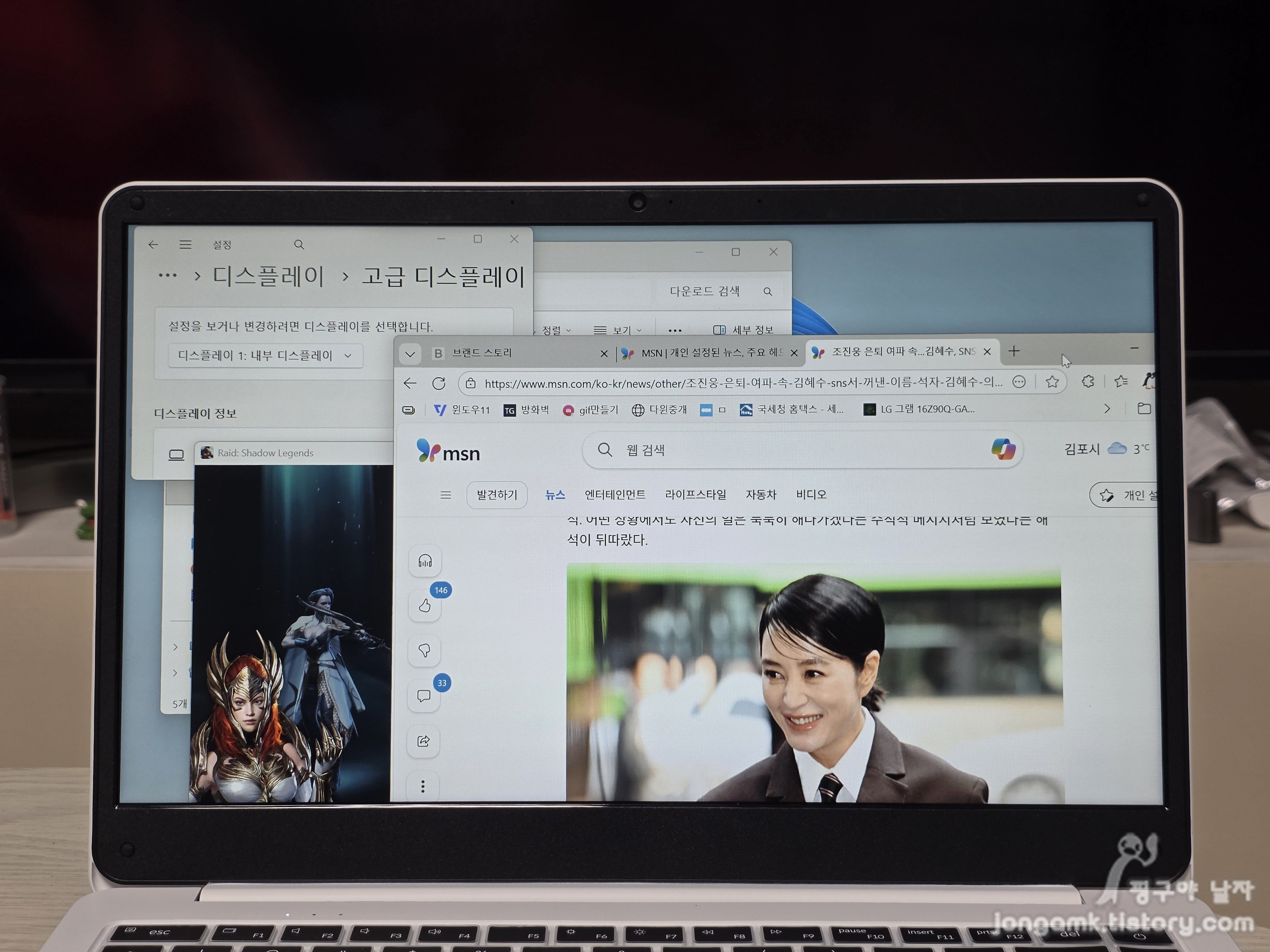
Task: Click the 발견하기 button
Action: [x=497, y=495]
